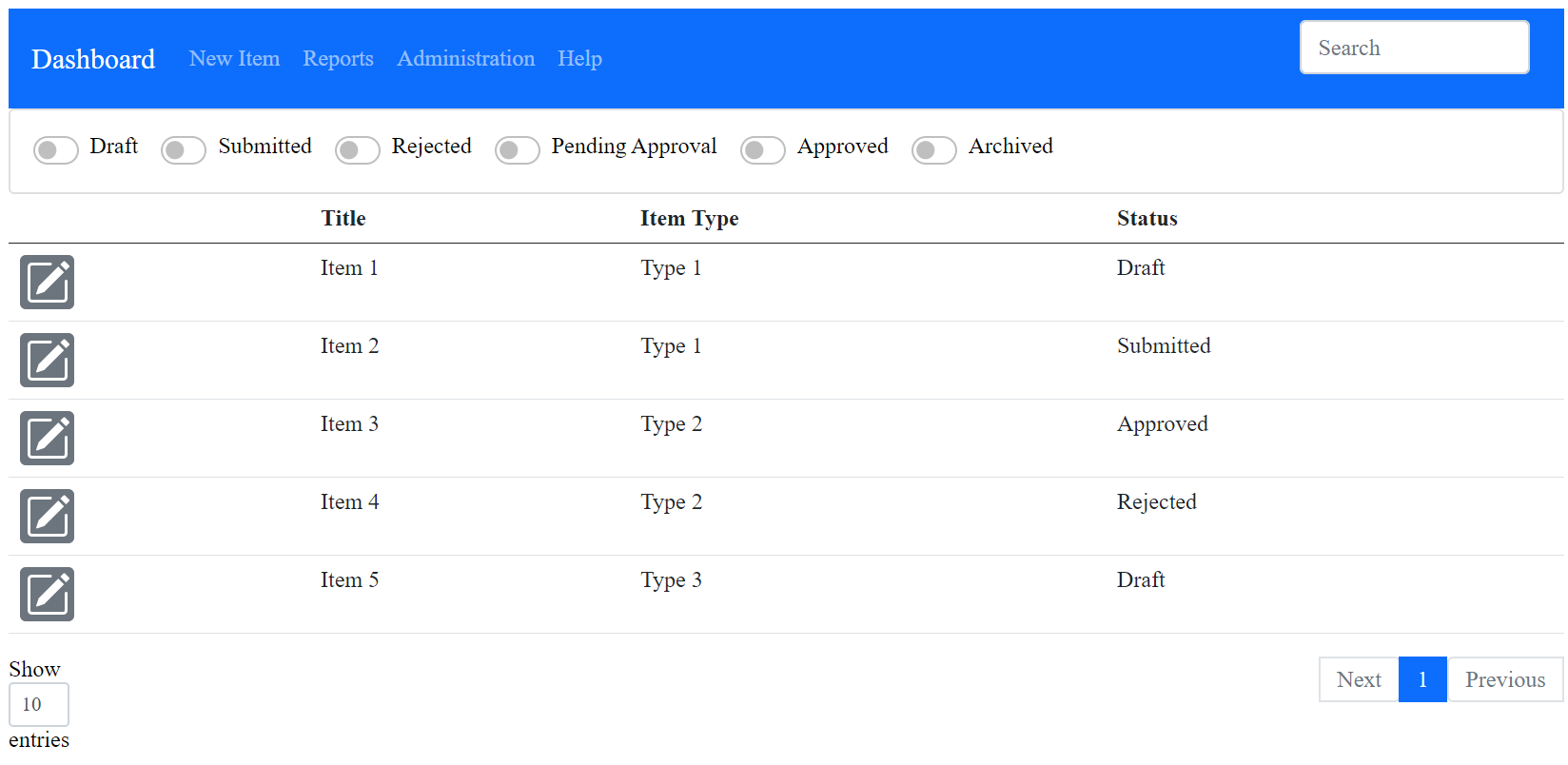The height and width of the screenshot is (765, 1568).
Task: Click the Dashboard brand link
Action: coord(93,59)
